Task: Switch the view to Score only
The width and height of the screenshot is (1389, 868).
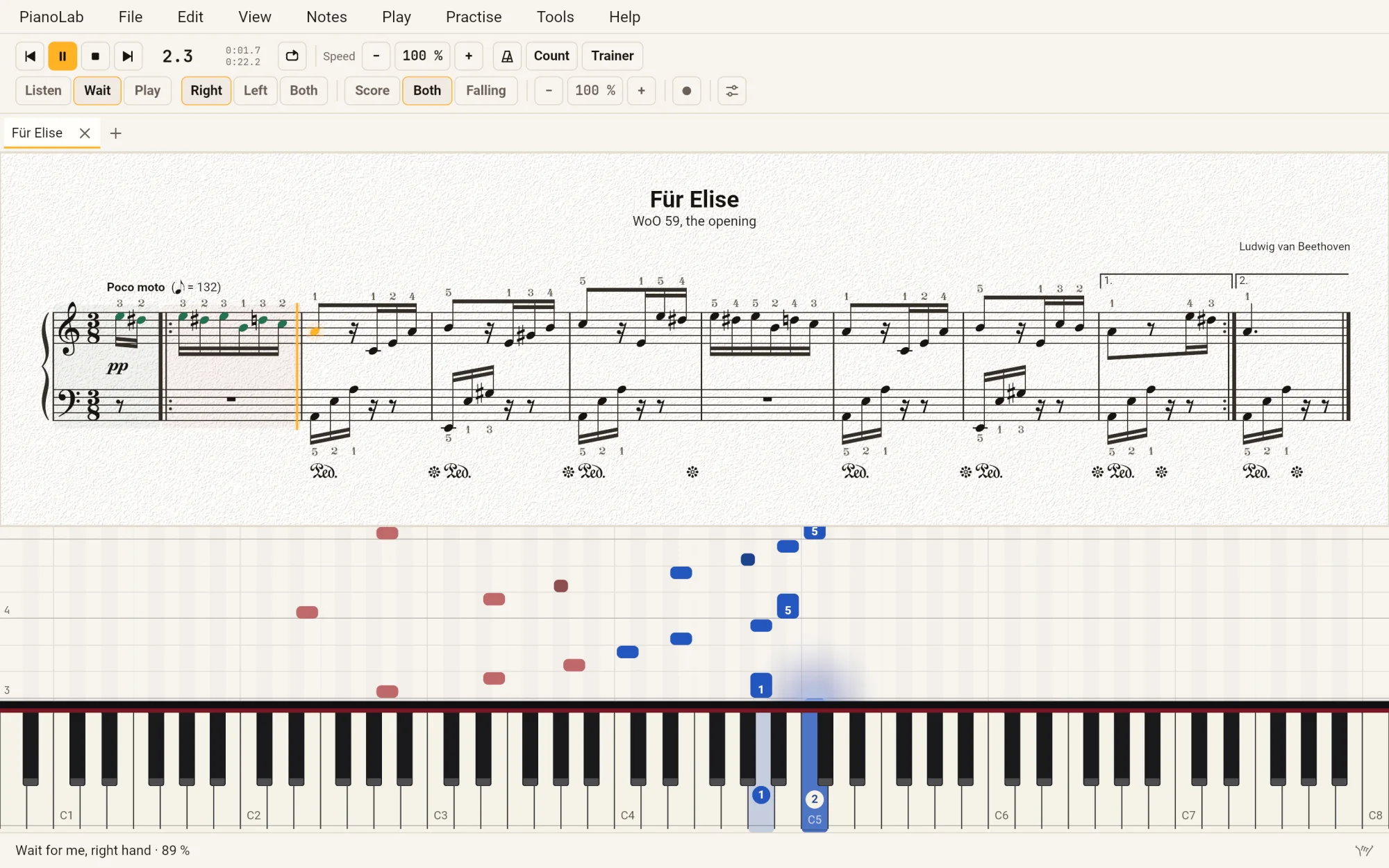Action: coord(372,91)
